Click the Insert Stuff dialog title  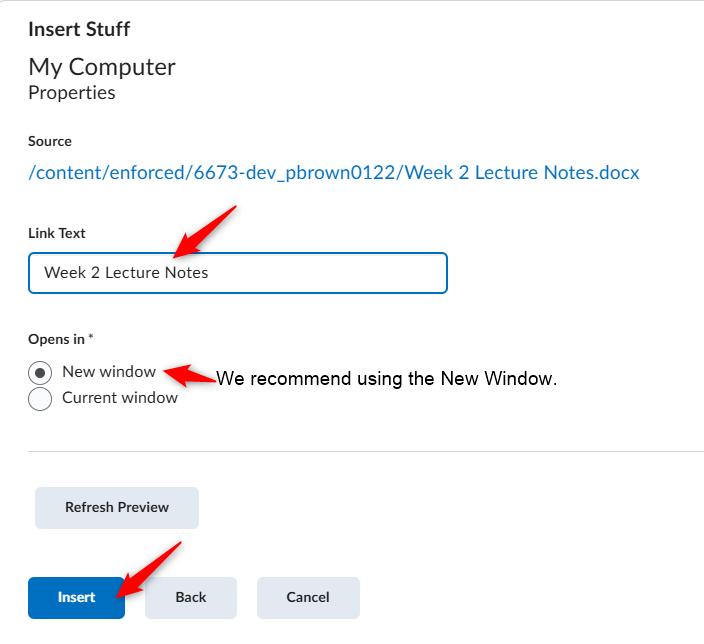point(79,29)
